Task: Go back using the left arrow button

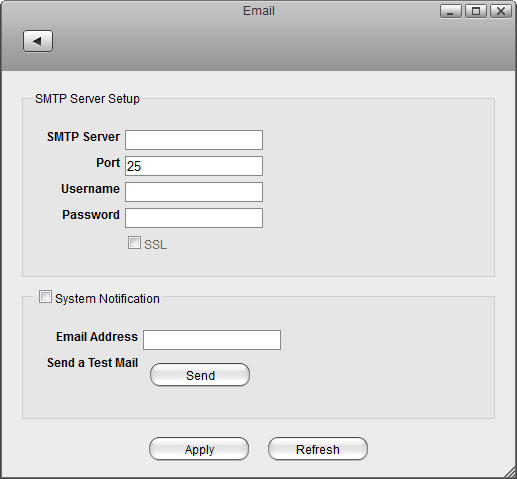Action: (x=38, y=41)
